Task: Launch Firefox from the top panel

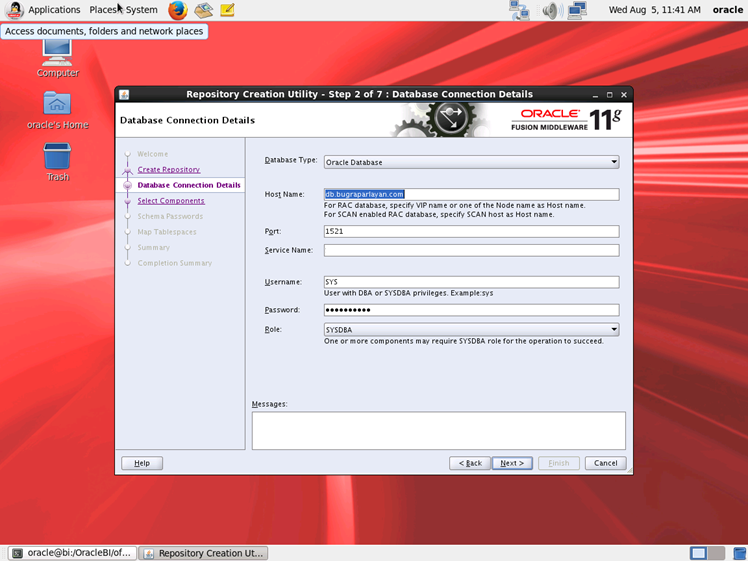Action: pos(177,10)
